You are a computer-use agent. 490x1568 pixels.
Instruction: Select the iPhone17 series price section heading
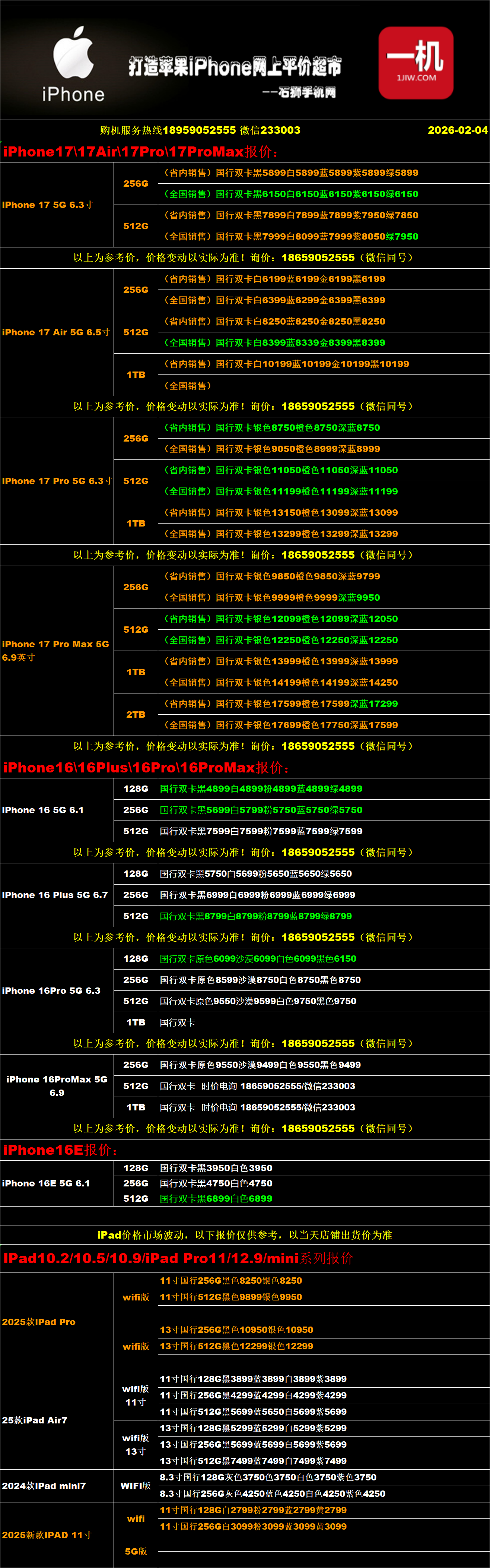click(140, 152)
